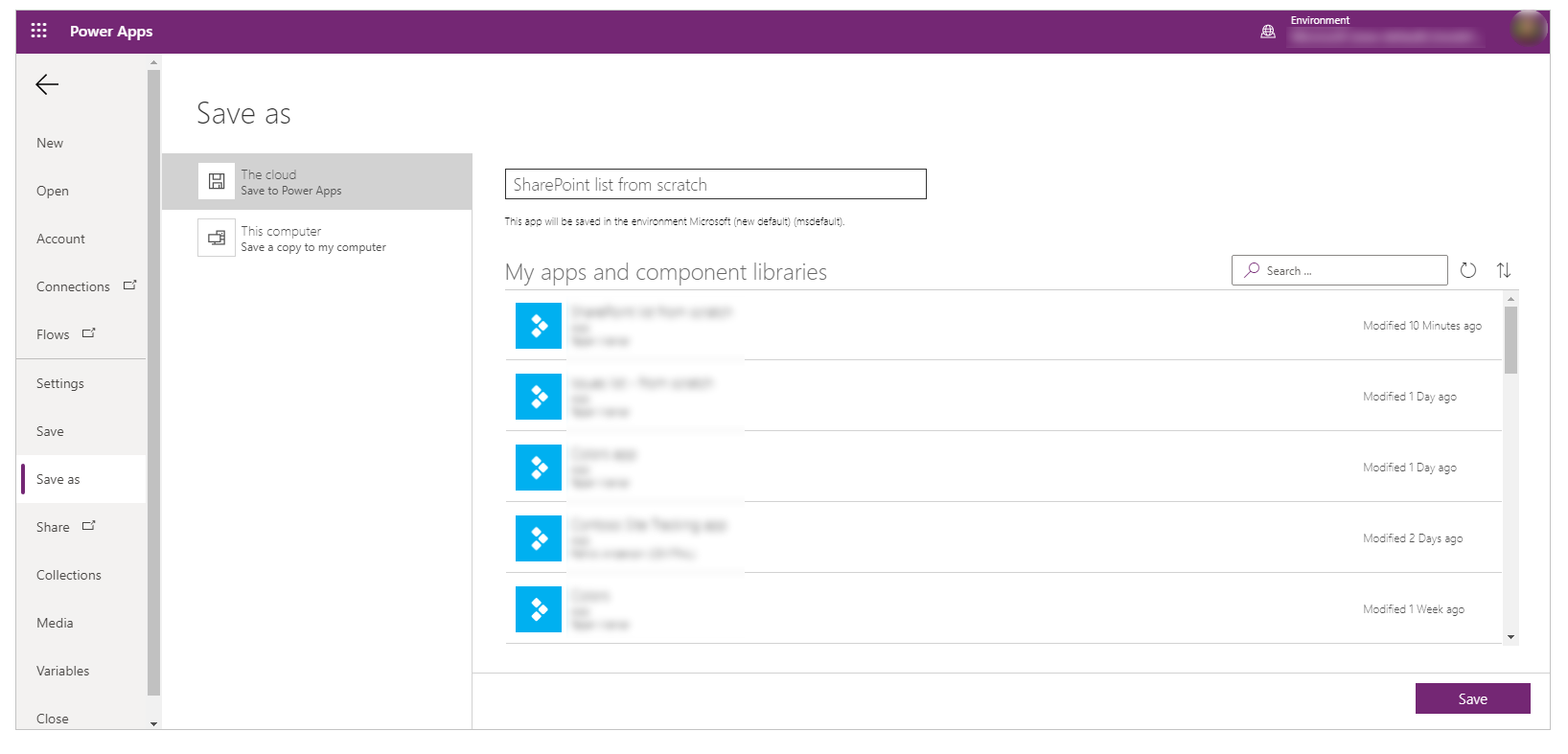Screen dimensions: 1568x754
Task: Click the apps list scroll up arrow
Action: coord(1510,299)
